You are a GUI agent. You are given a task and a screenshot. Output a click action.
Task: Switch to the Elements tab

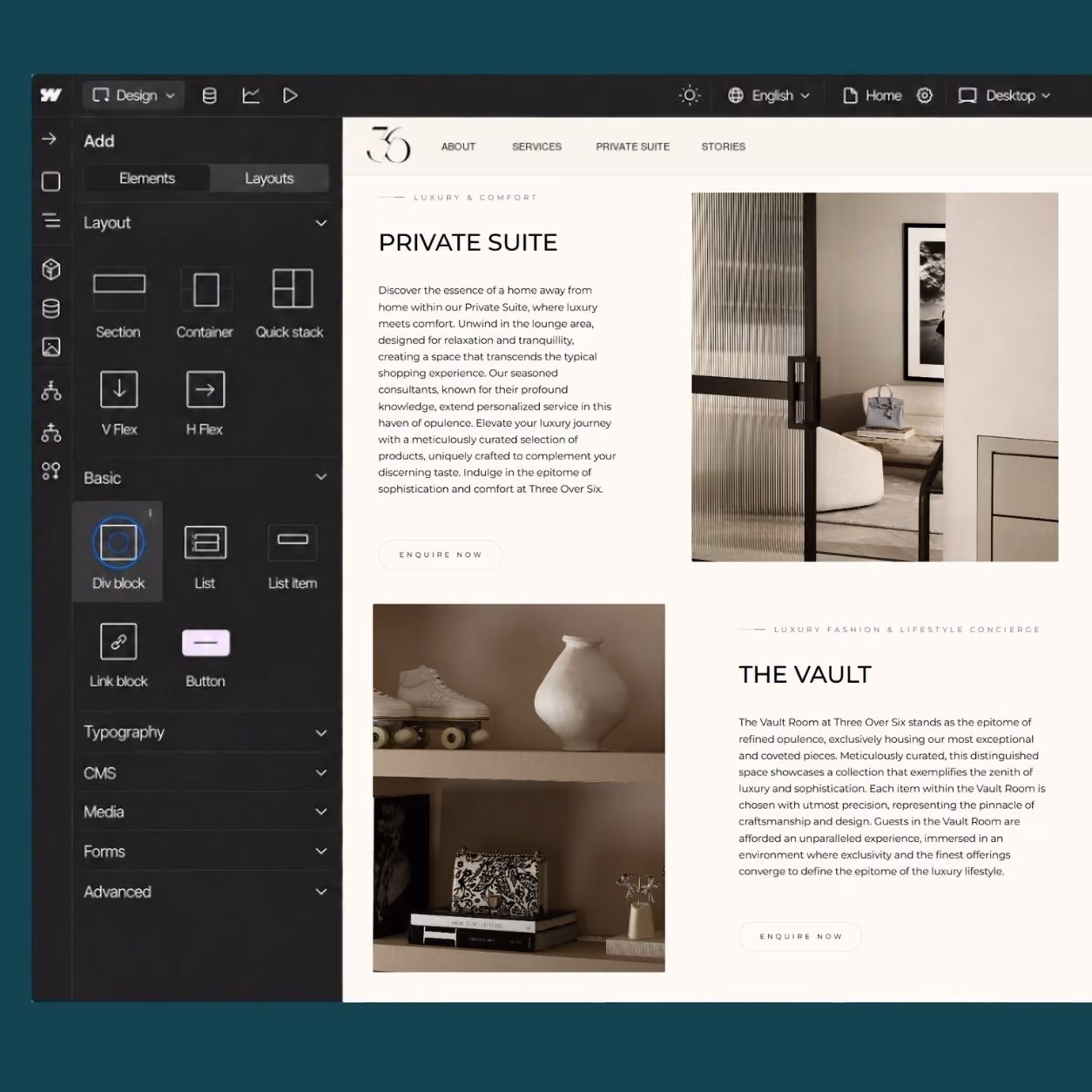click(x=147, y=179)
